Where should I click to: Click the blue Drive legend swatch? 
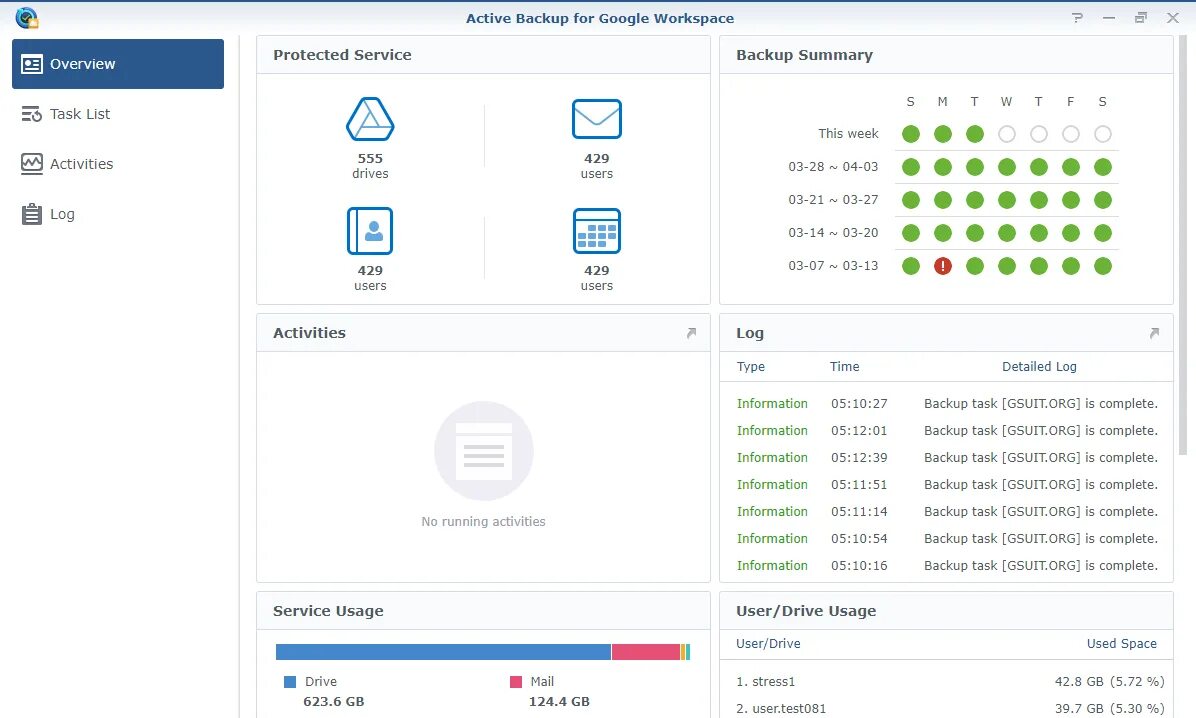290,682
